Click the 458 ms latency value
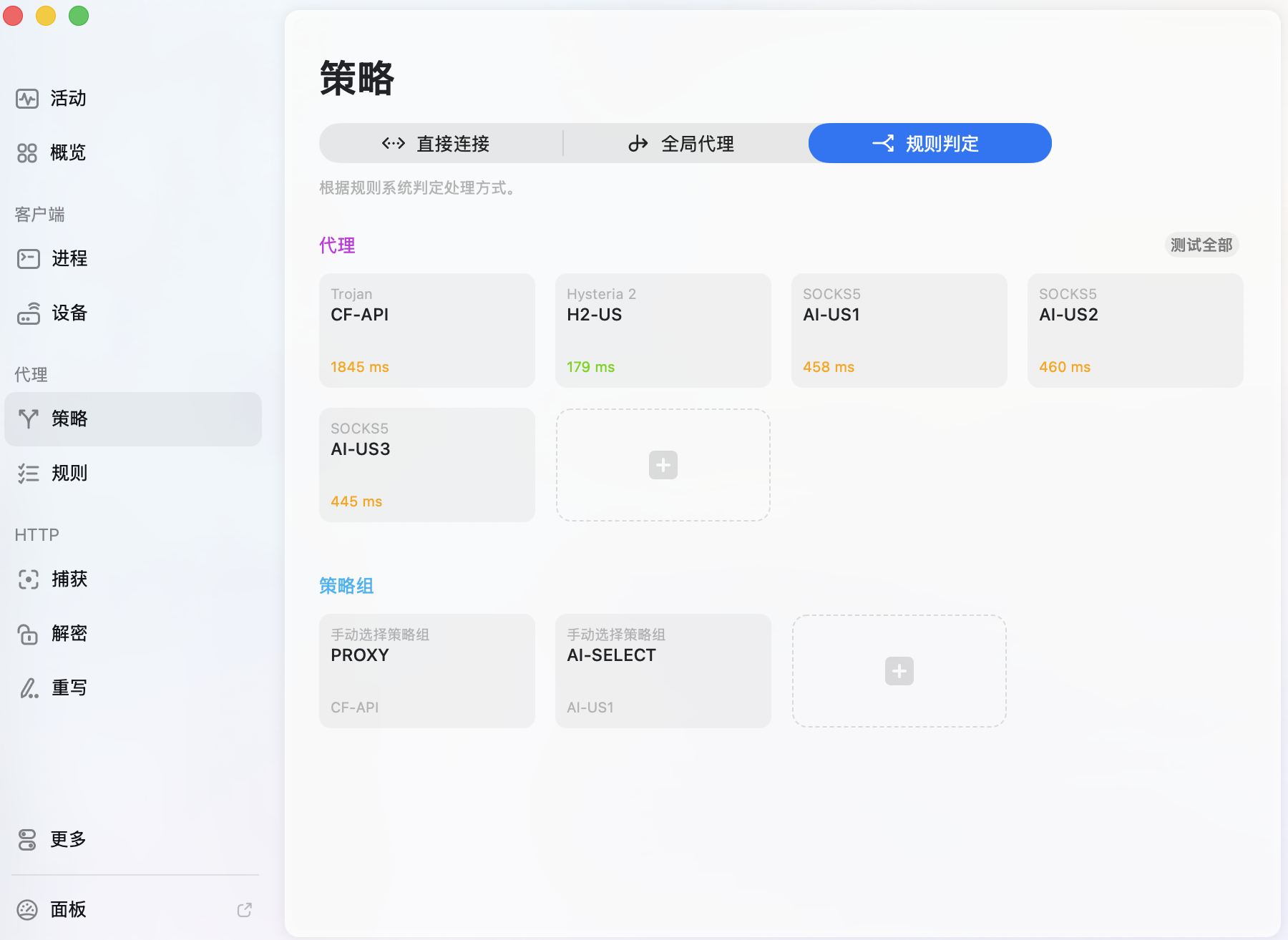The height and width of the screenshot is (940, 1288). click(829, 367)
